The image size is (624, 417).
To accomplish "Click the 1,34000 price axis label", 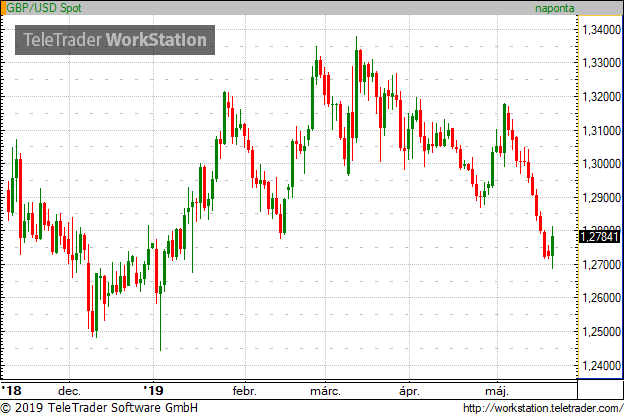I will 601,29.
